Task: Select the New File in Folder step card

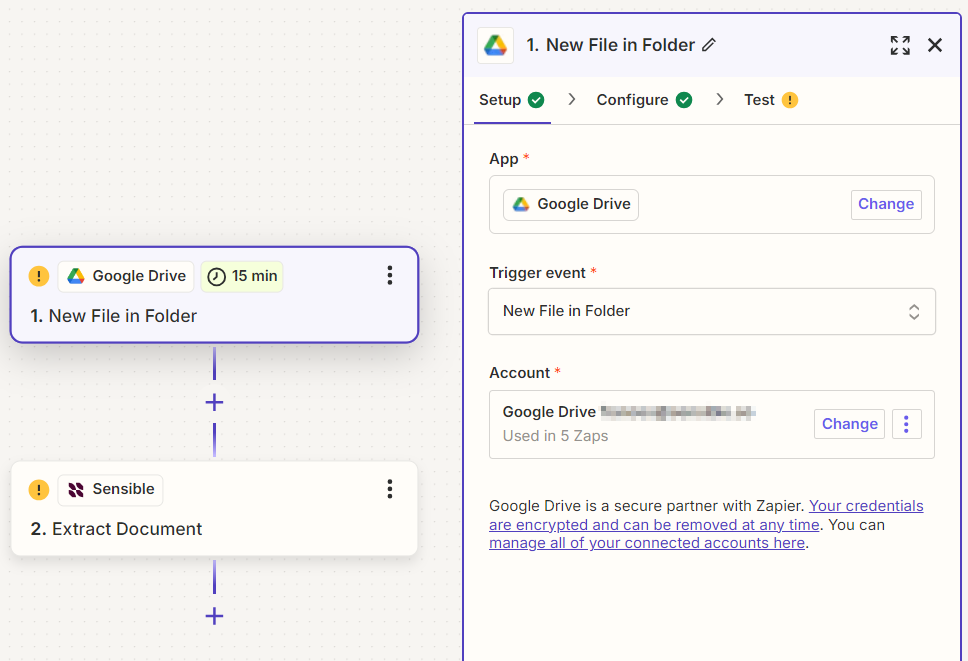Action: [214, 295]
